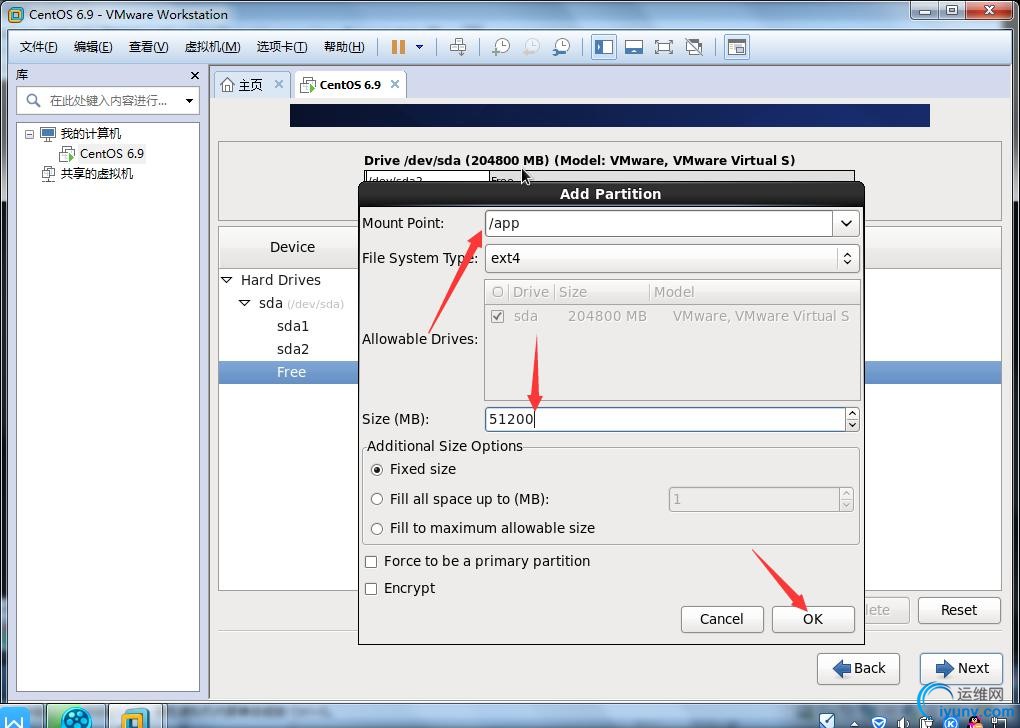The height and width of the screenshot is (728, 1020).
Task: Open the library search filter dropdown
Action: tap(189, 101)
